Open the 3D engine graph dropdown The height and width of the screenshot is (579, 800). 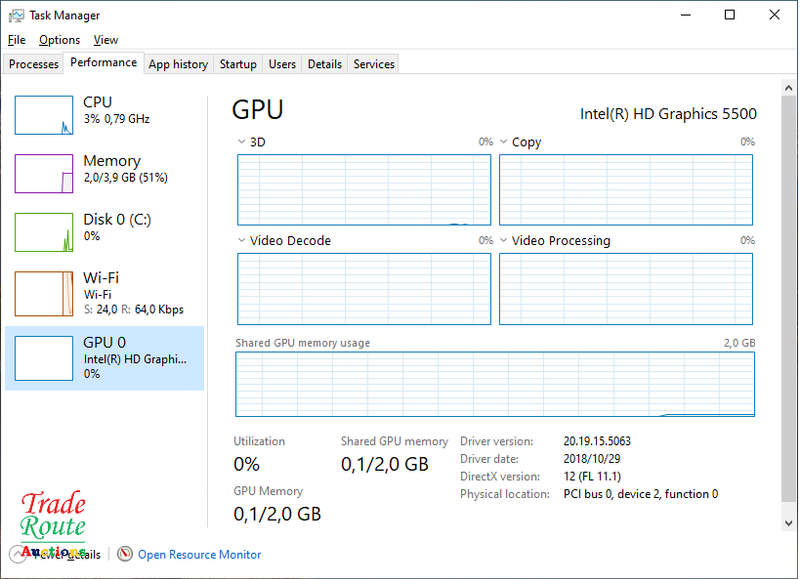click(x=241, y=142)
